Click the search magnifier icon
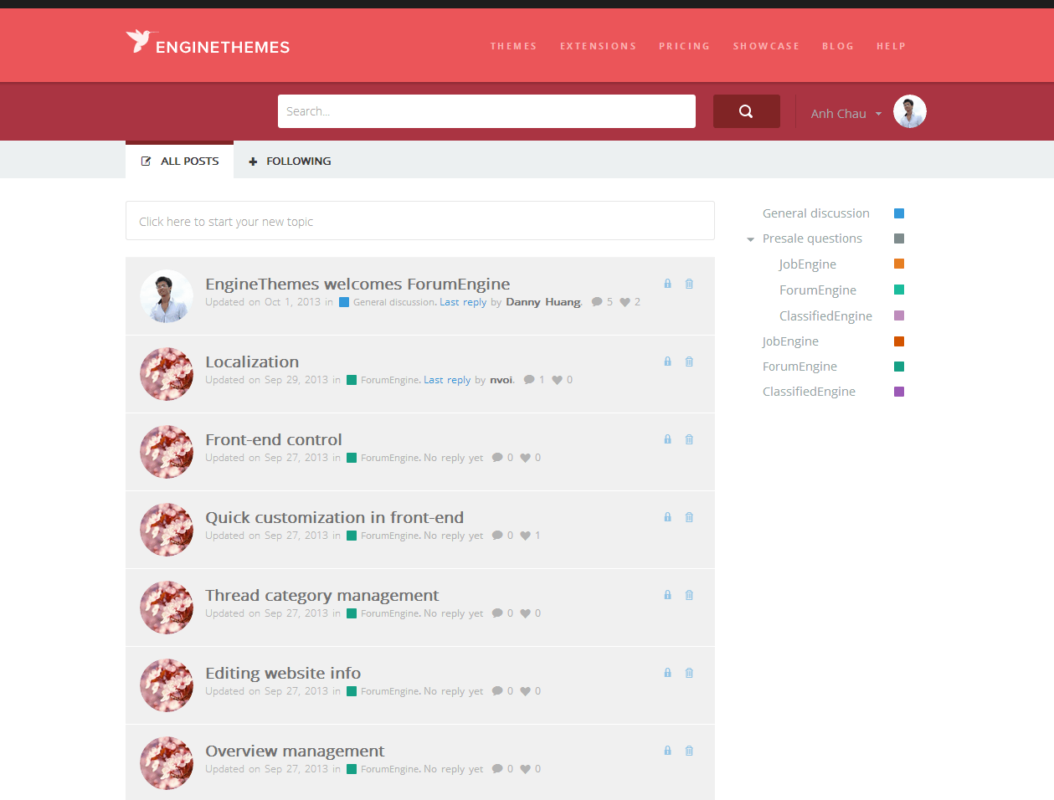This screenshot has width=1054, height=800. pos(746,110)
